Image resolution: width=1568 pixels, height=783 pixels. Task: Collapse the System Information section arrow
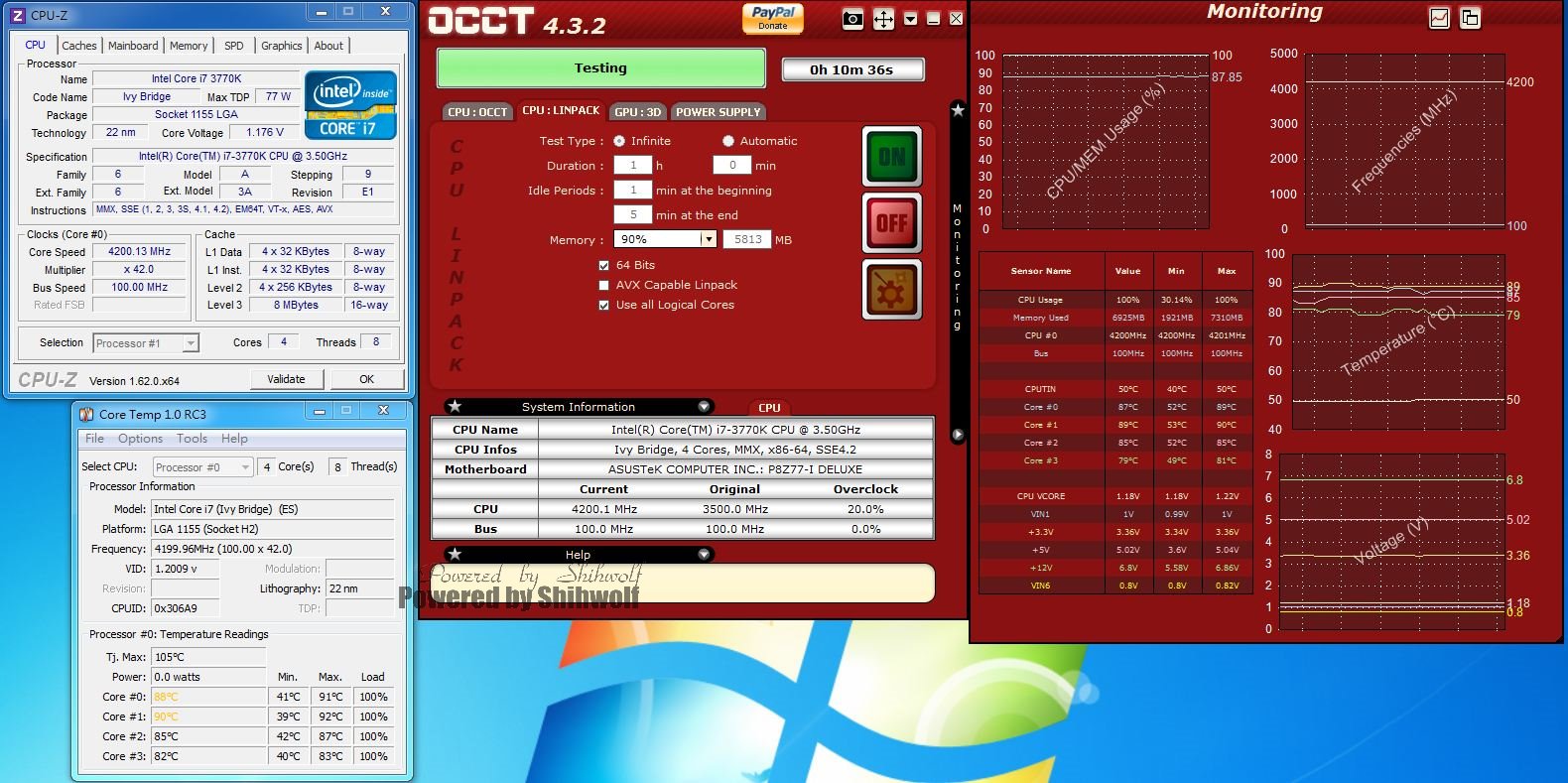click(704, 407)
